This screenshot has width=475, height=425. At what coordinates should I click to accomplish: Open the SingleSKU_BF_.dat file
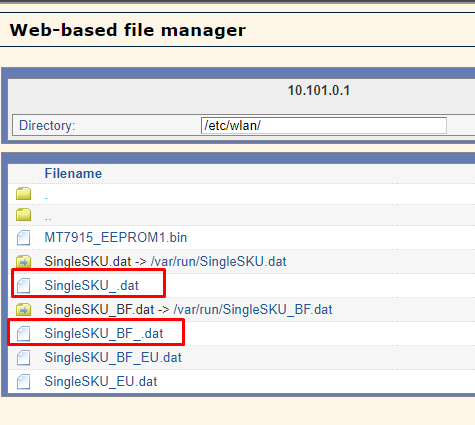pos(104,334)
